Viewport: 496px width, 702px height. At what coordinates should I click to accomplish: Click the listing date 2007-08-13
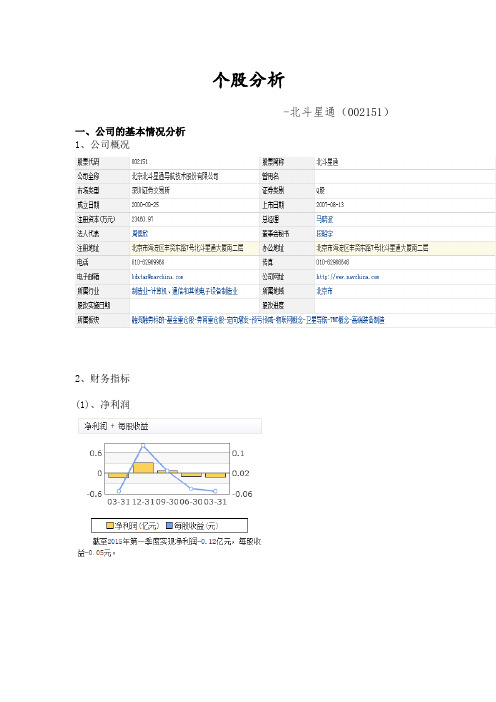click(330, 205)
